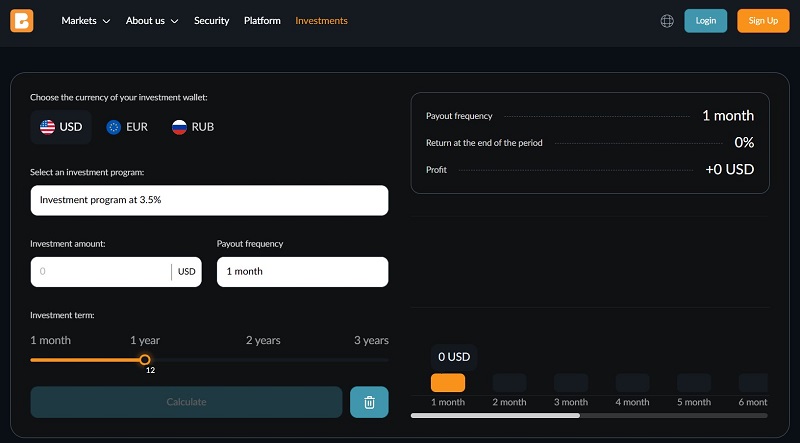Open the investment program selector
Screen dimensions: 800x443
(x=209, y=200)
